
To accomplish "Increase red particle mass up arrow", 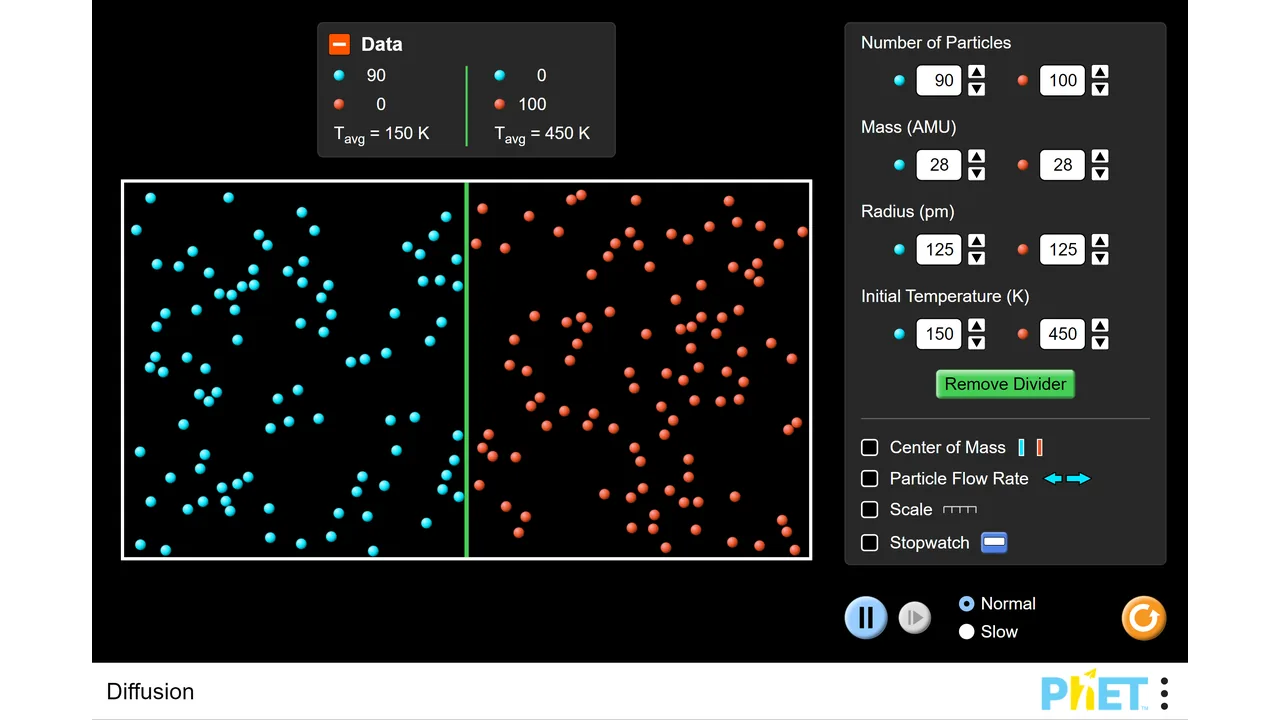I will tap(1100, 156).
